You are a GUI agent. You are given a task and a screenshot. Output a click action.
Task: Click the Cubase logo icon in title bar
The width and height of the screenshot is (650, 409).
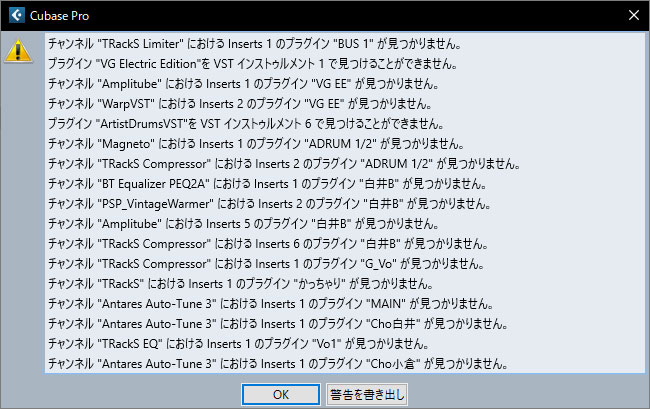(x=17, y=15)
